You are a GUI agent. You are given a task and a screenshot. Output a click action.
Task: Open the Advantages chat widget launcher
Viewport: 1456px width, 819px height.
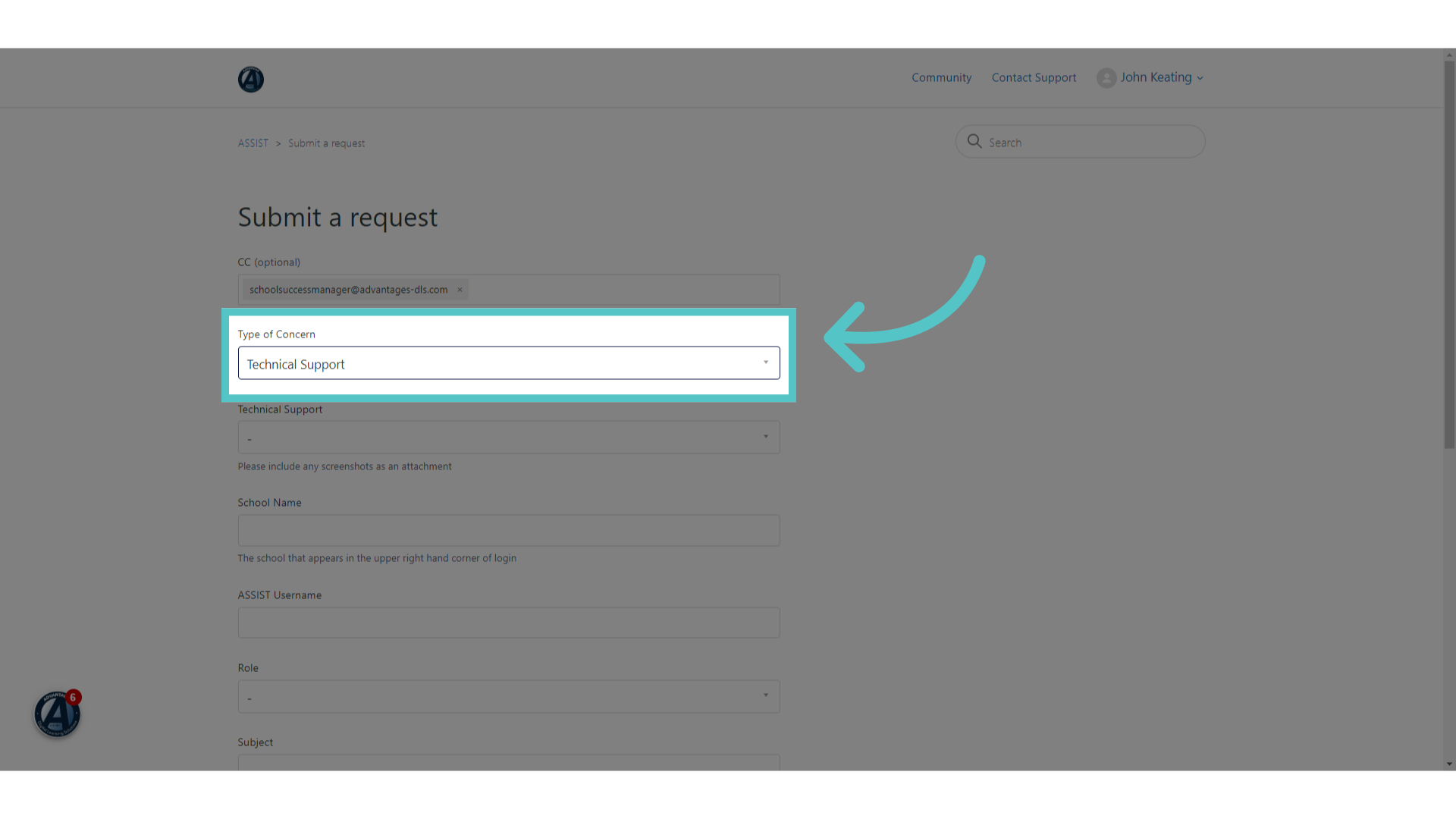coord(57,714)
